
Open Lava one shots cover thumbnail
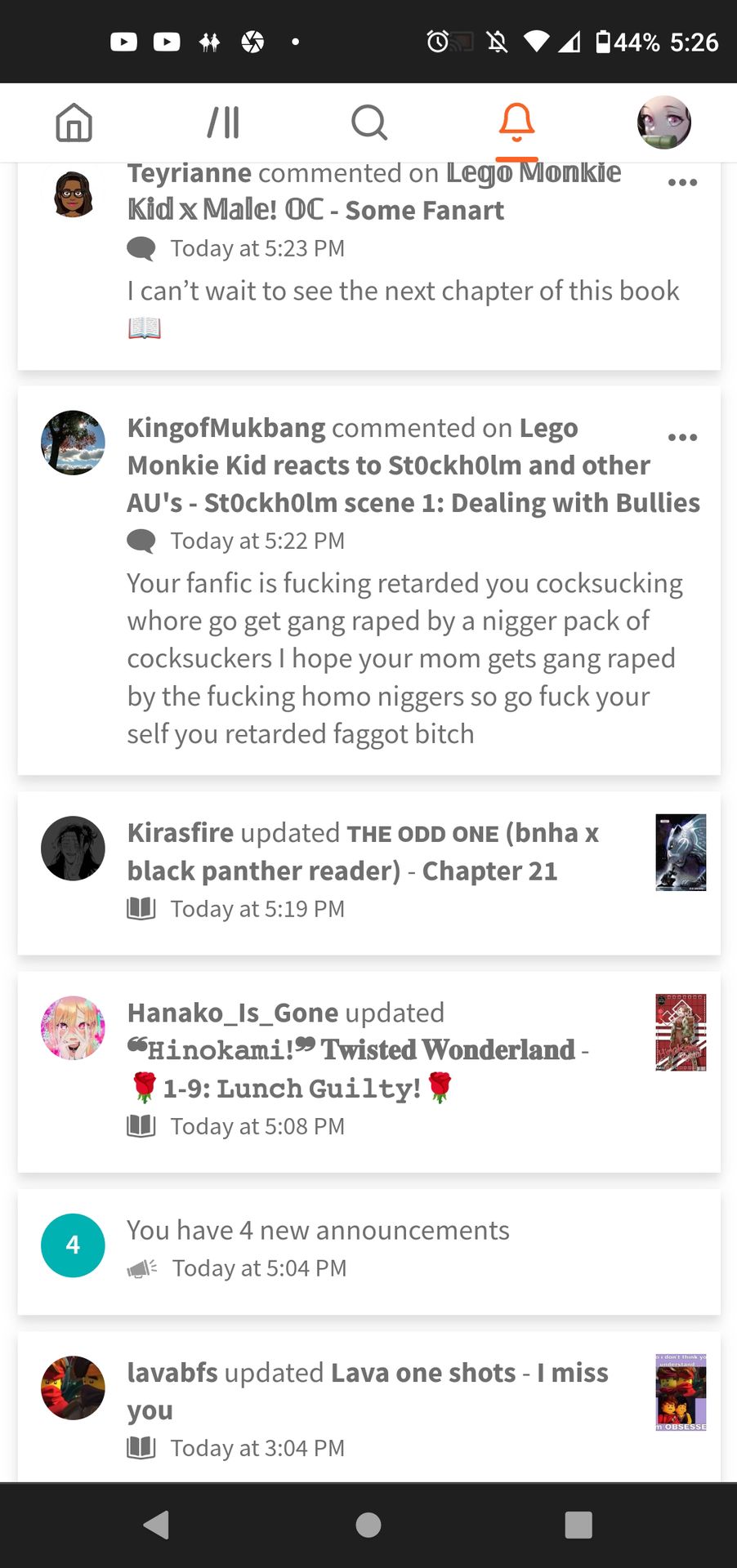pos(681,1392)
